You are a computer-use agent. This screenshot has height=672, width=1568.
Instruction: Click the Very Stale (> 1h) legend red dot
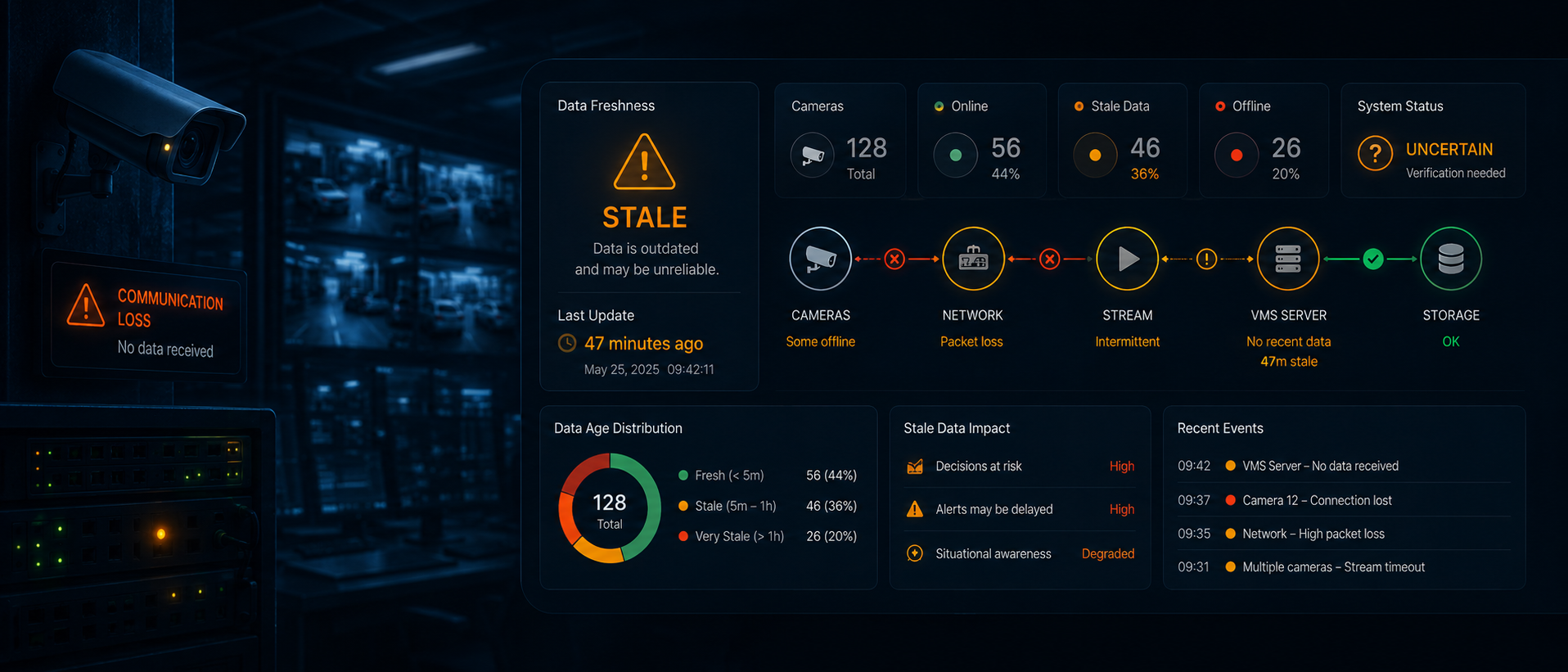click(683, 536)
